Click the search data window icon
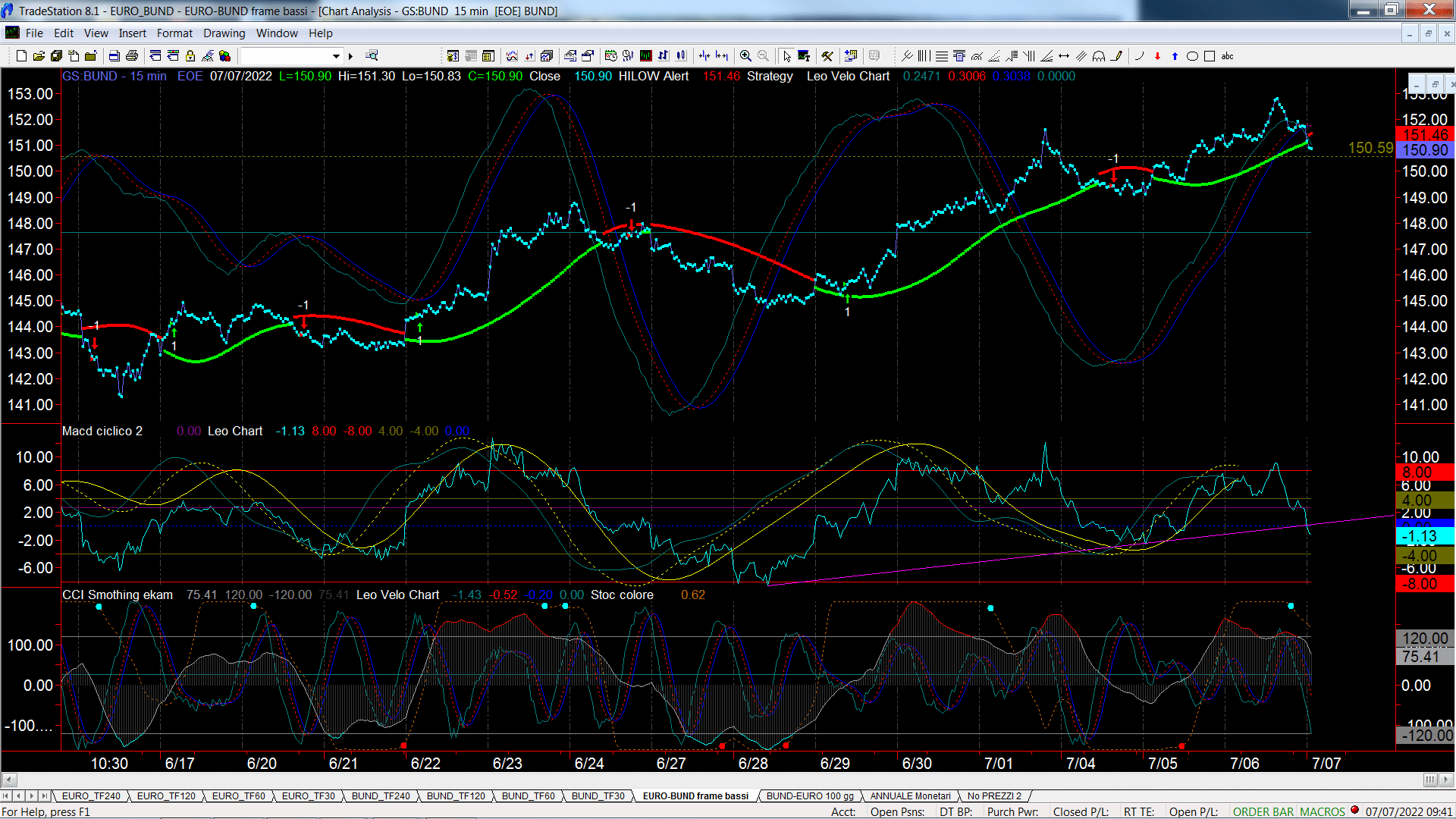 pos(372,55)
